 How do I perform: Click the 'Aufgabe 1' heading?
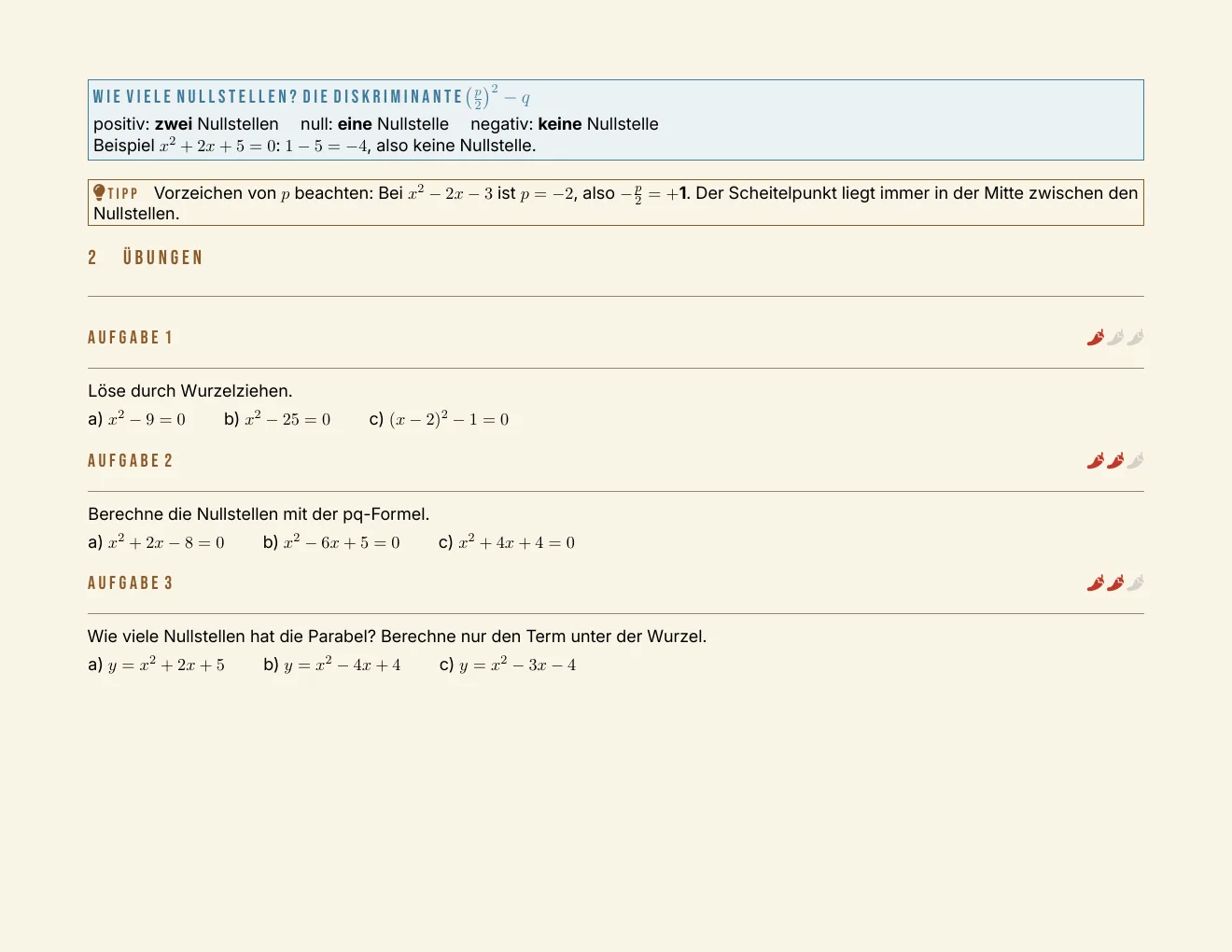pos(131,338)
